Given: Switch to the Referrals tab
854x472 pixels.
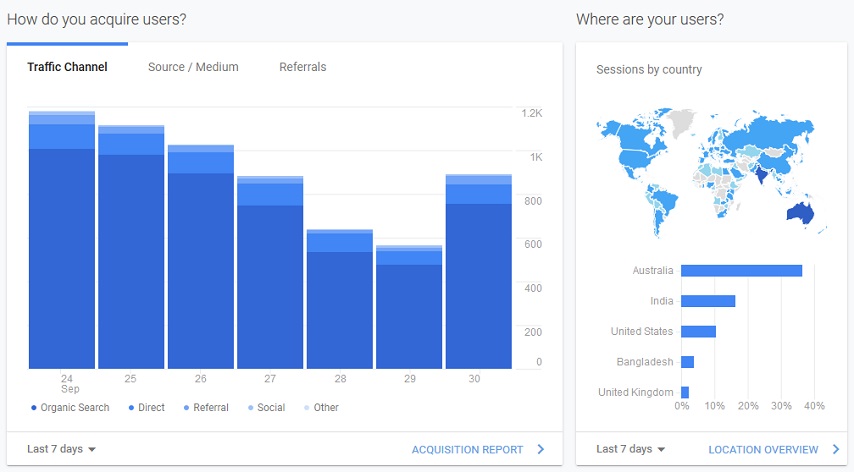Looking at the screenshot, I should (303, 67).
